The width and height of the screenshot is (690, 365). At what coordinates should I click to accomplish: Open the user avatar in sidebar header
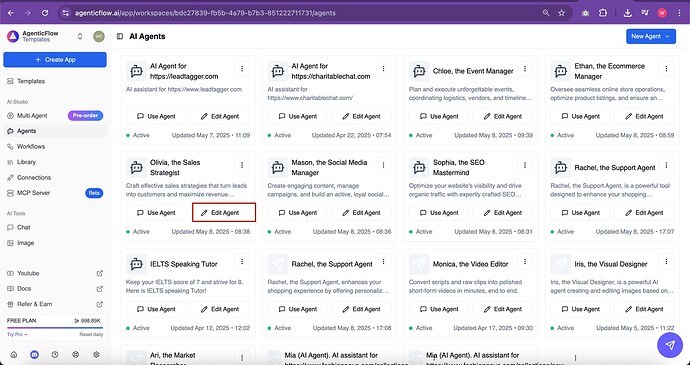coord(99,37)
